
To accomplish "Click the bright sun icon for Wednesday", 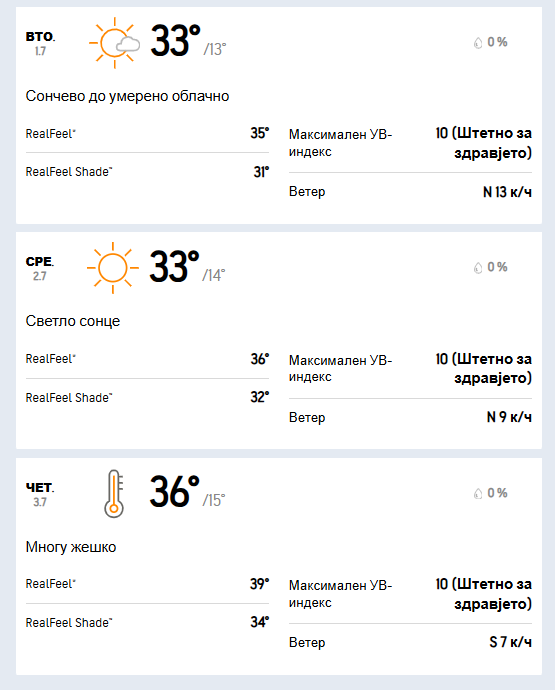I will pos(113,268).
